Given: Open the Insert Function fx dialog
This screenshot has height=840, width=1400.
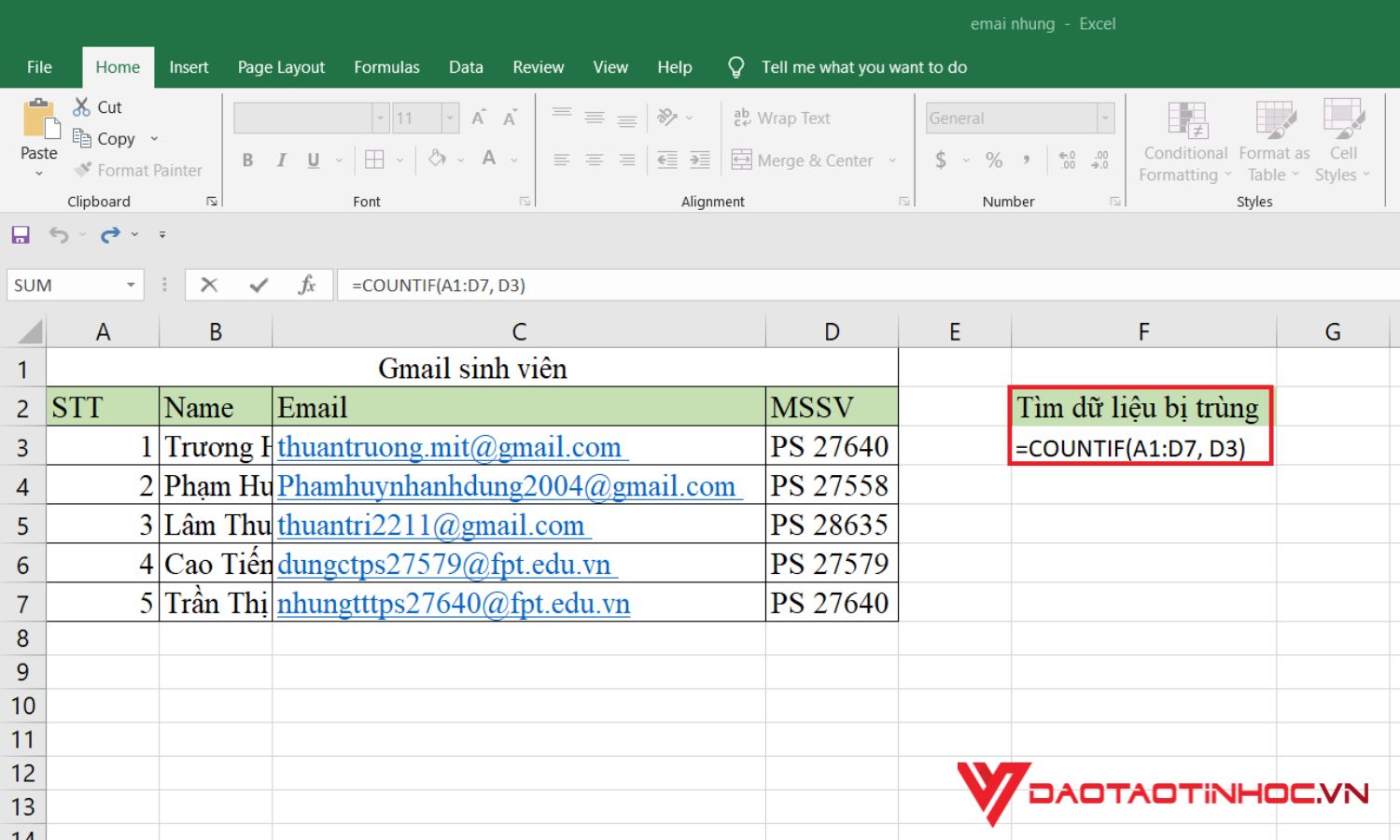Looking at the screenshot, I should 307,286.
